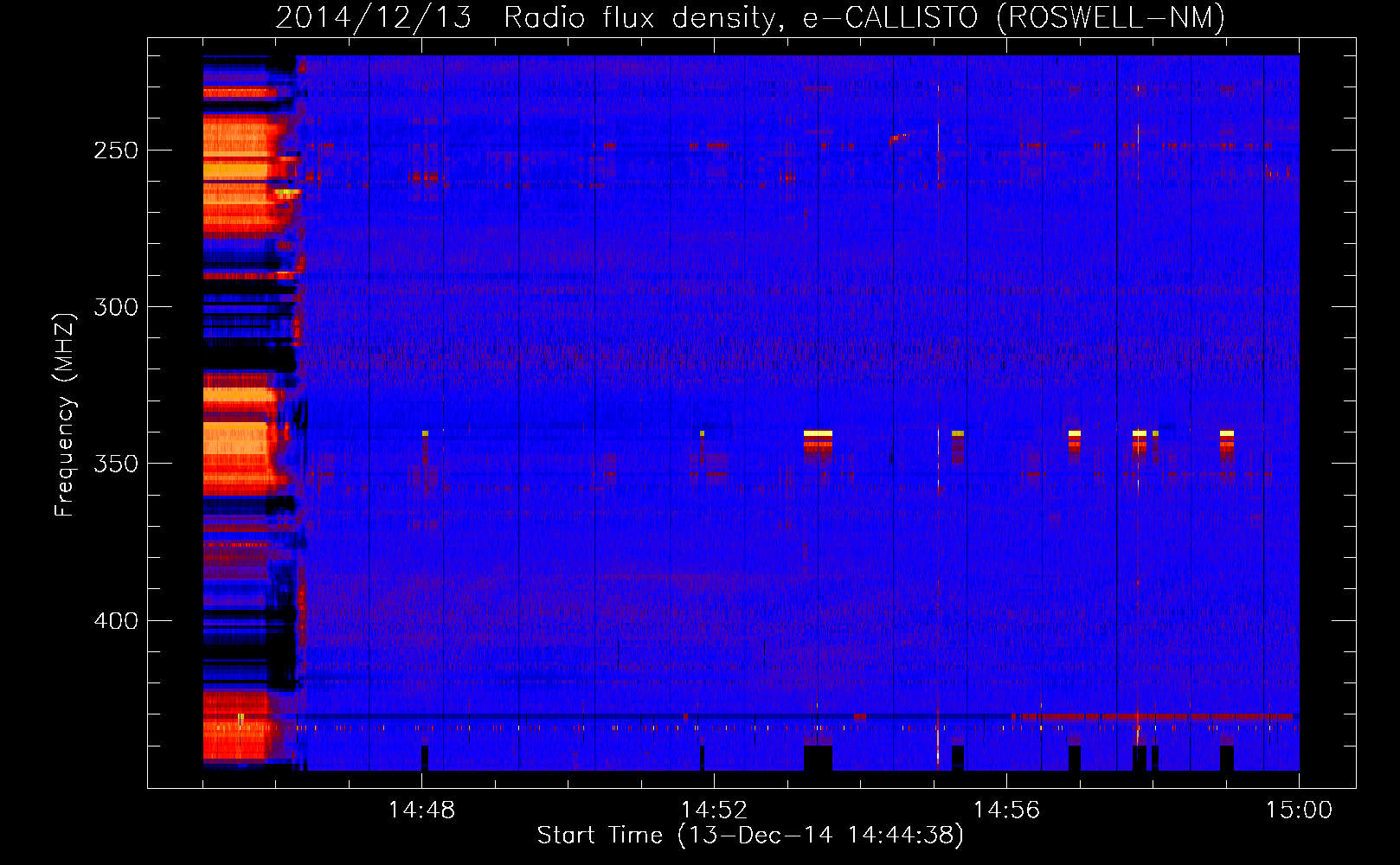Viewport: 1400px width, 865px height.
Task: Click the "Frequency (MHZ)" y-axis label
Action: (x=65, y=414)
